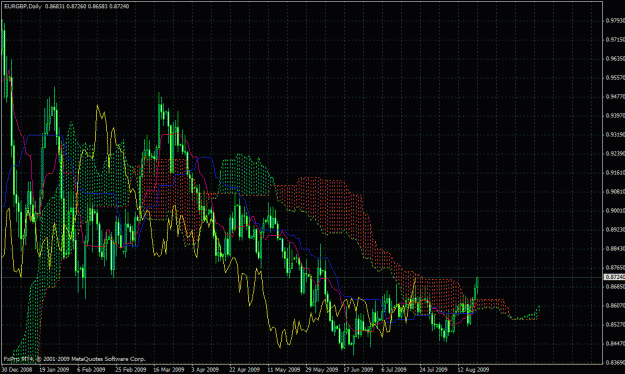
Task: Click the 29 May 2009 date label
Action: tap(322, 370)
